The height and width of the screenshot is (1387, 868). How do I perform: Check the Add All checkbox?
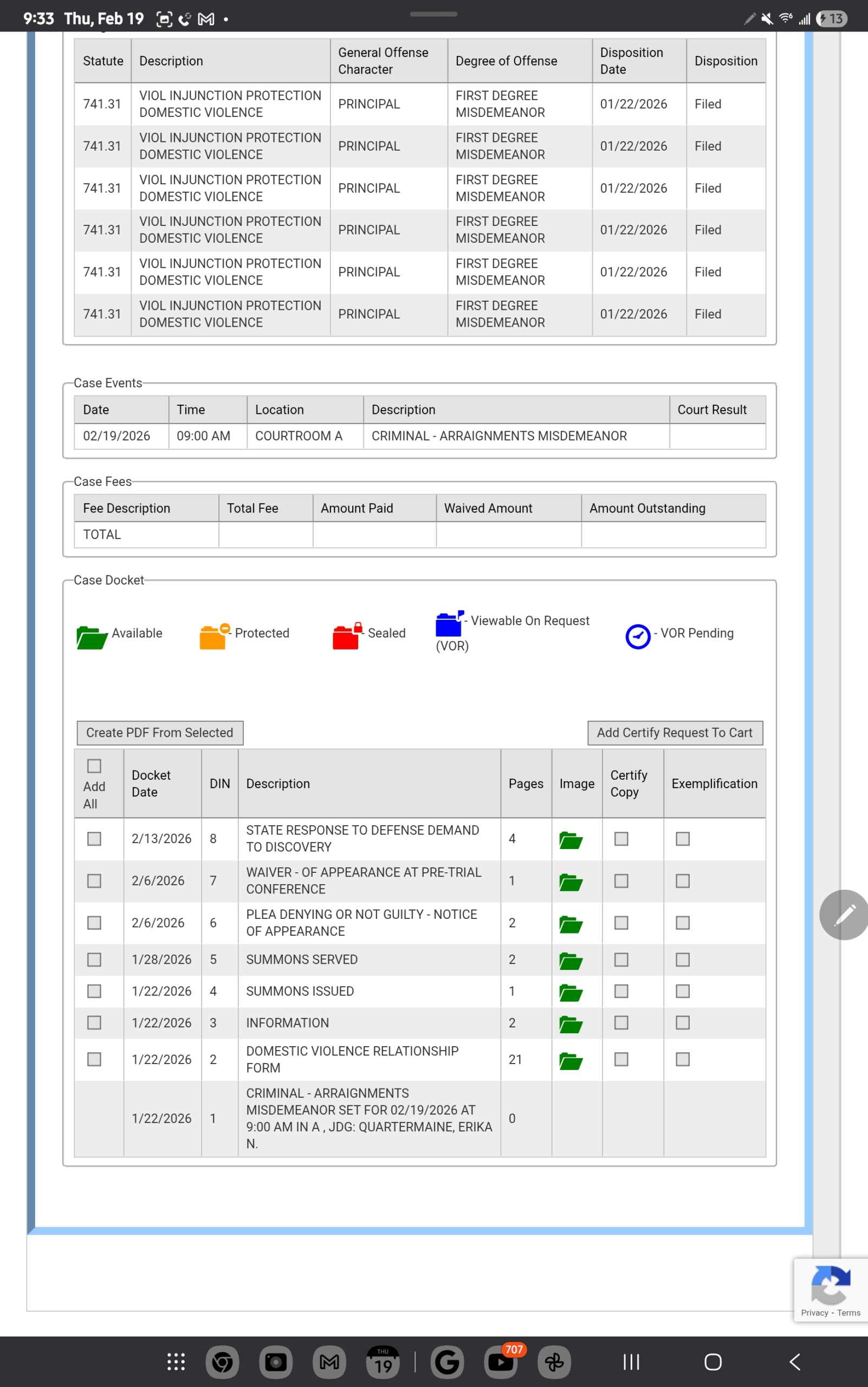(x=94, y=766)
